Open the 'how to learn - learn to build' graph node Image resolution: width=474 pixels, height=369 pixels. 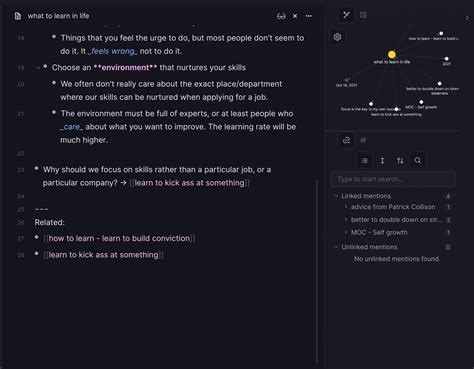click(441, 33)
